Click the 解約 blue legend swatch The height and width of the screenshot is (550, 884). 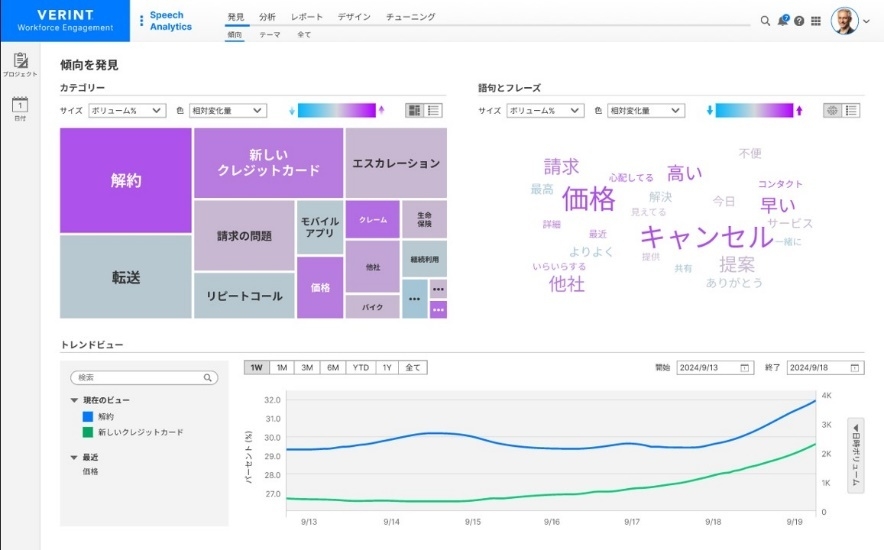tap(88, 416)
